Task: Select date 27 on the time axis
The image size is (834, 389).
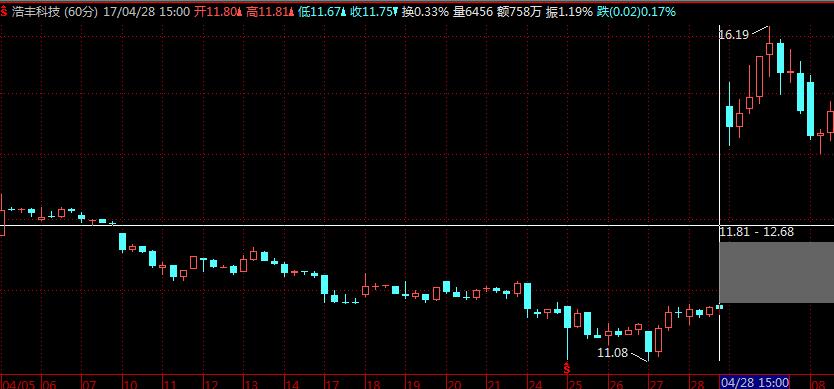Action: (656, 384)
